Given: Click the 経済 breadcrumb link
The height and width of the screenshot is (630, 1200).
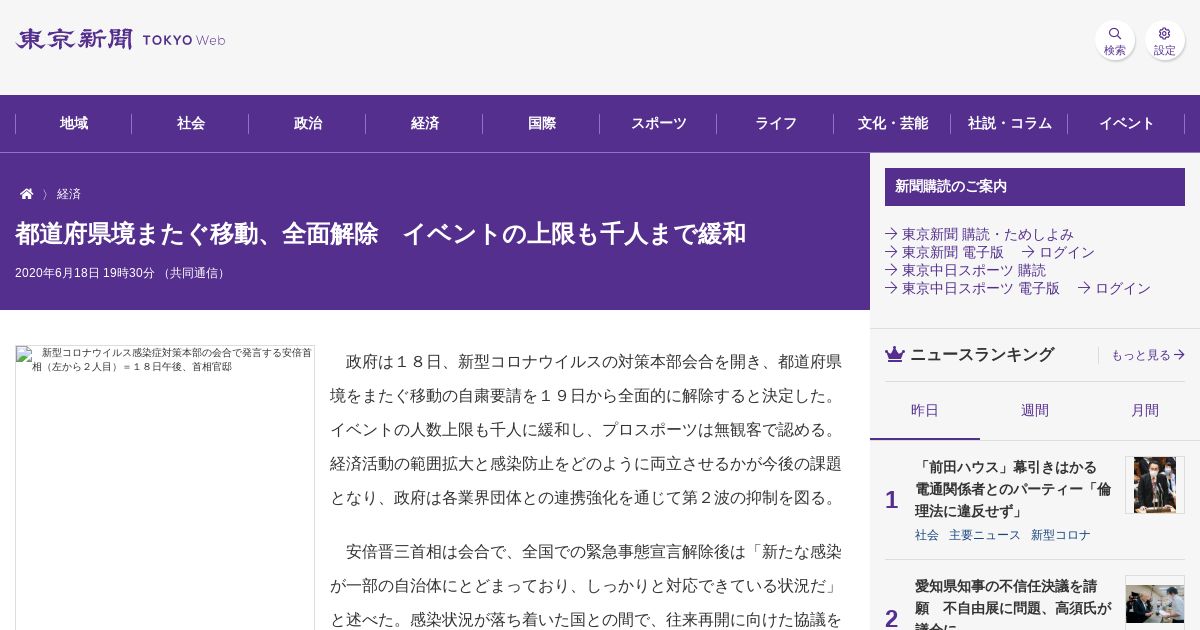Looking at the screenshot, I should coord(69,194).
